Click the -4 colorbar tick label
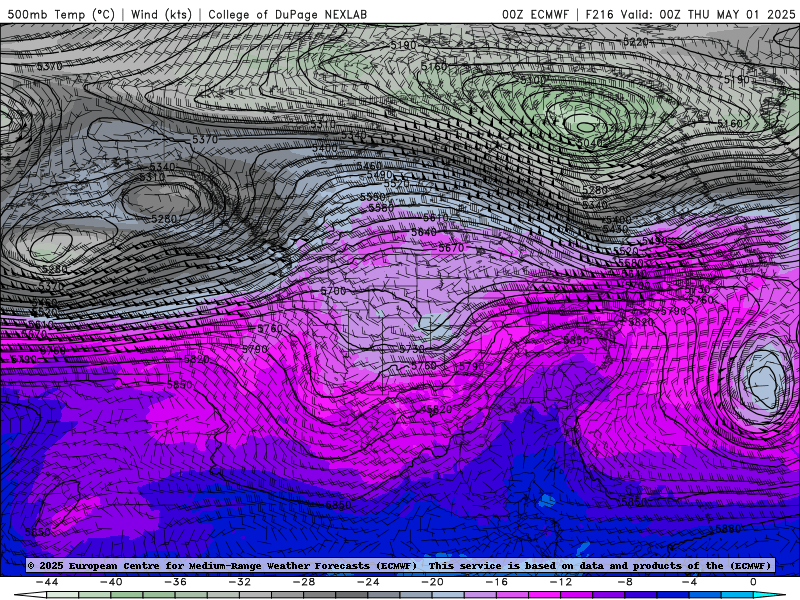 pyautogui.click(x=689, y=582)
